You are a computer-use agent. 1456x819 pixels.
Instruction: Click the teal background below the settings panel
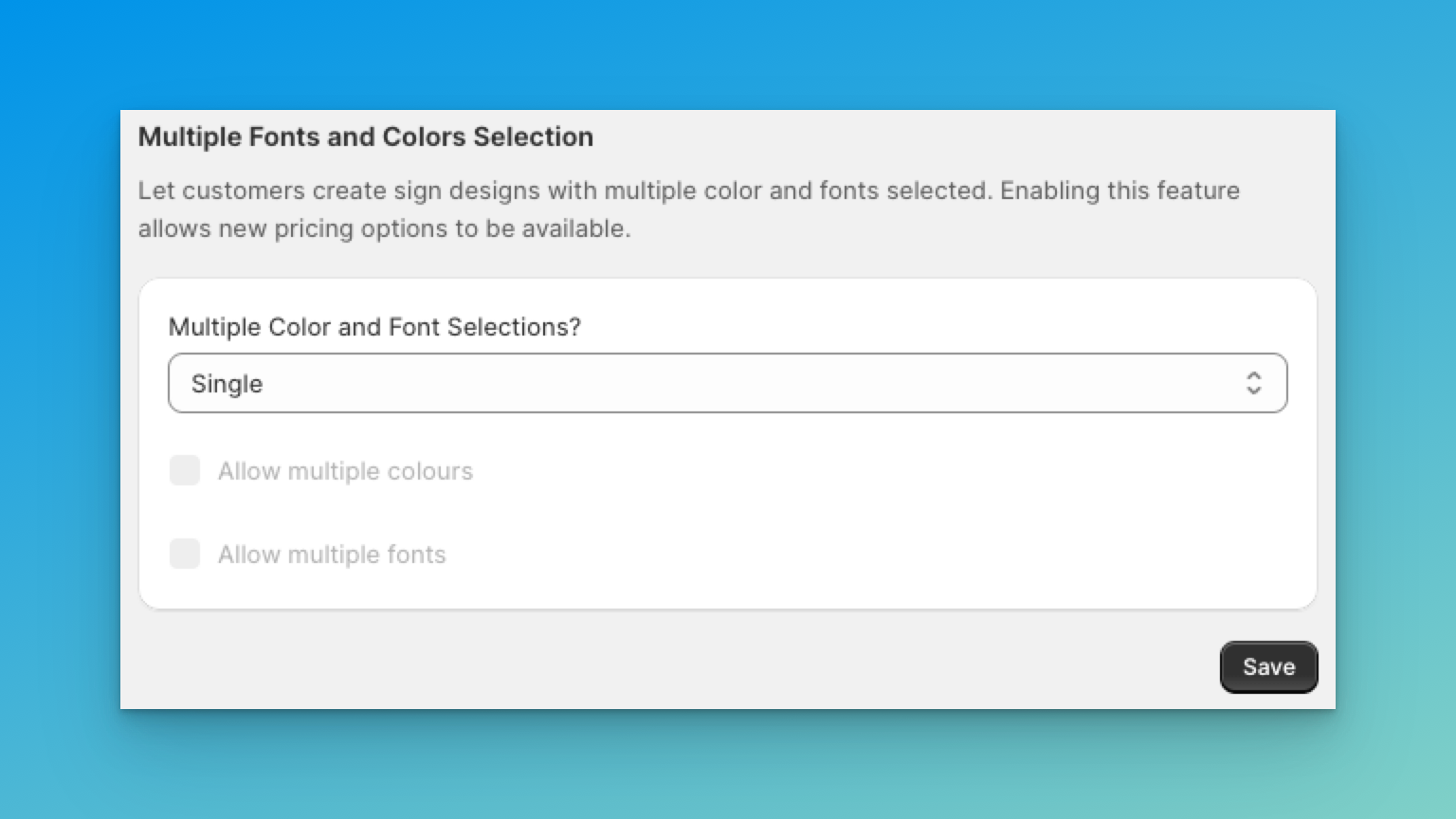pos(728,763)
